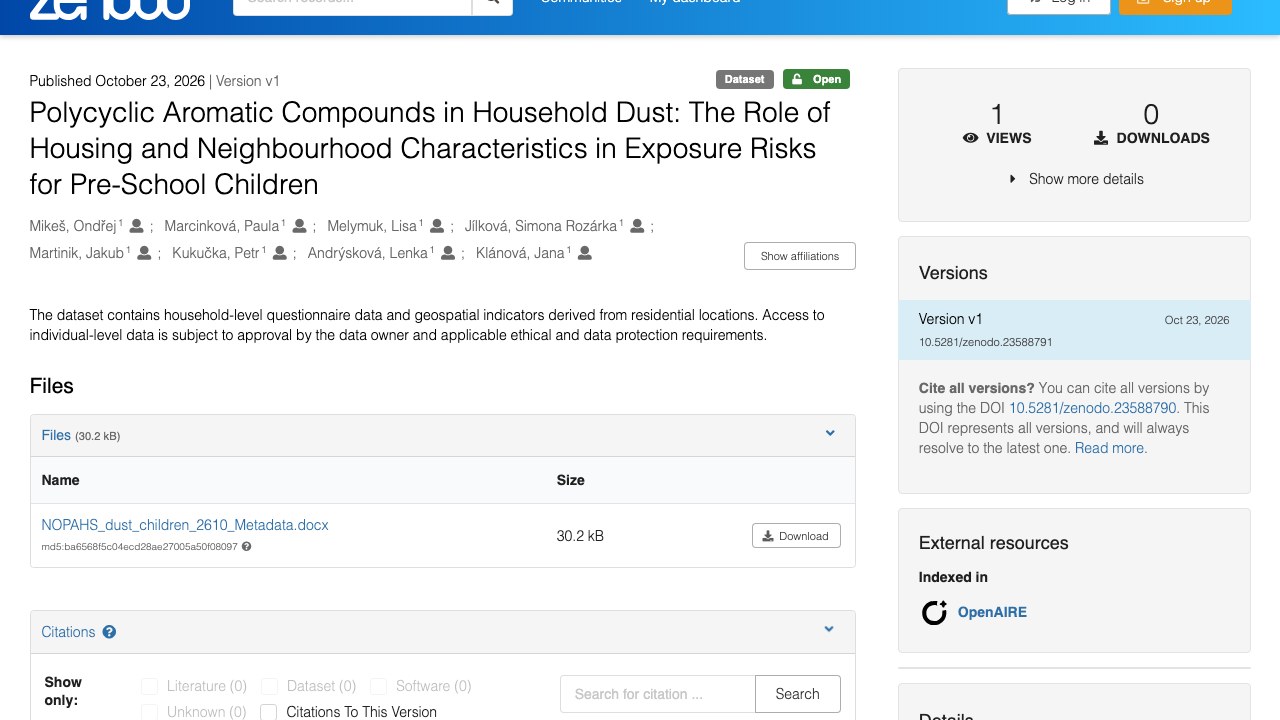
Task: Click the Show affiliations button
Action: pyautogui.click(x=800, y=256)
